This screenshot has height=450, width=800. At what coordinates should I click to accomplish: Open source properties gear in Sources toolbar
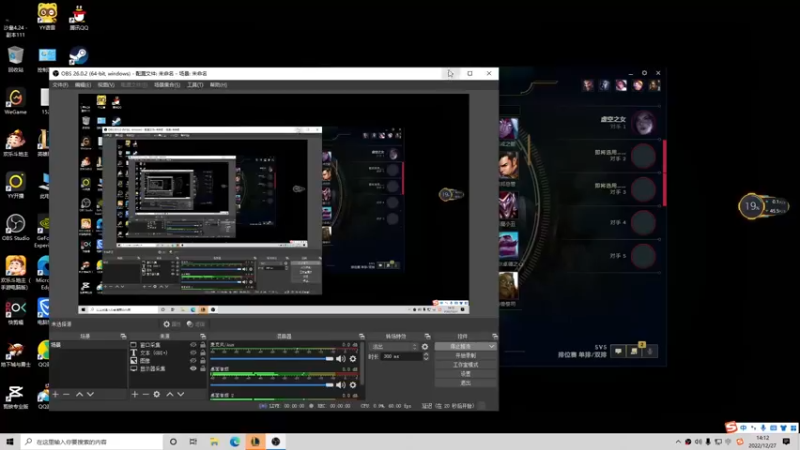(157, 394)
